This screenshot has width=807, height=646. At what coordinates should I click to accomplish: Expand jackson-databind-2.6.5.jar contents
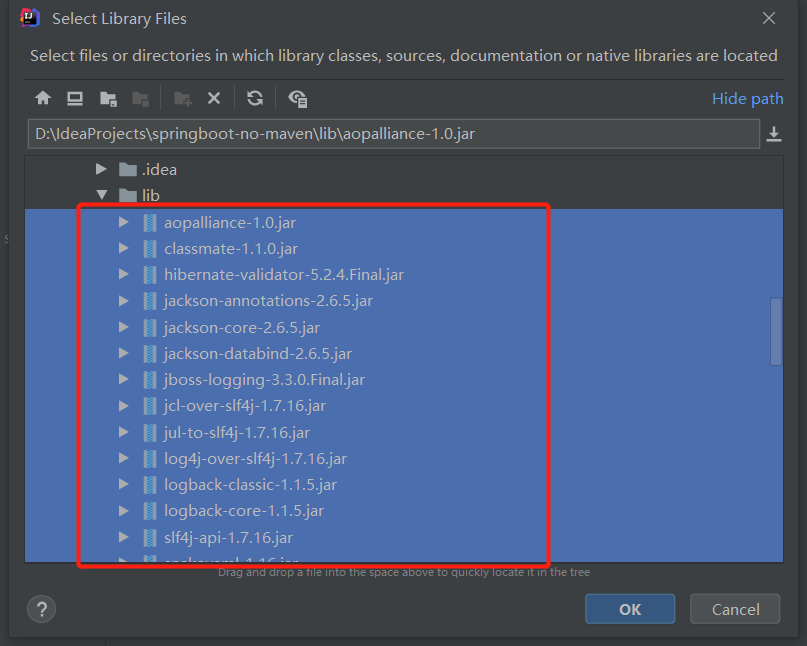click(x=124, y=353)
